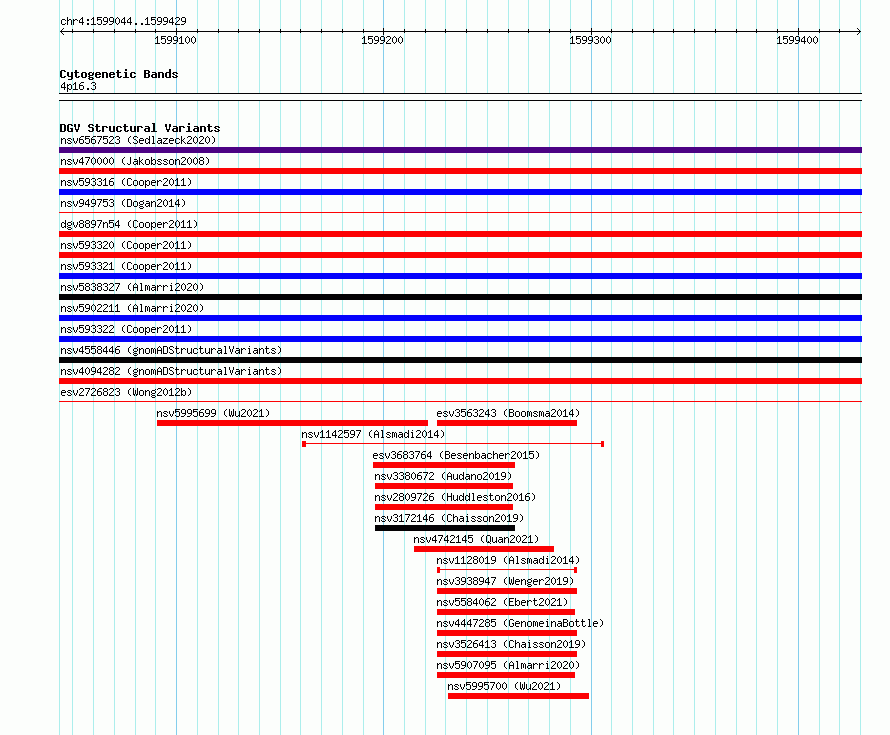890x735 pixels.
Task: Select the nsv949753 (Dogan2014) label
Action: (x=123, y=203)
